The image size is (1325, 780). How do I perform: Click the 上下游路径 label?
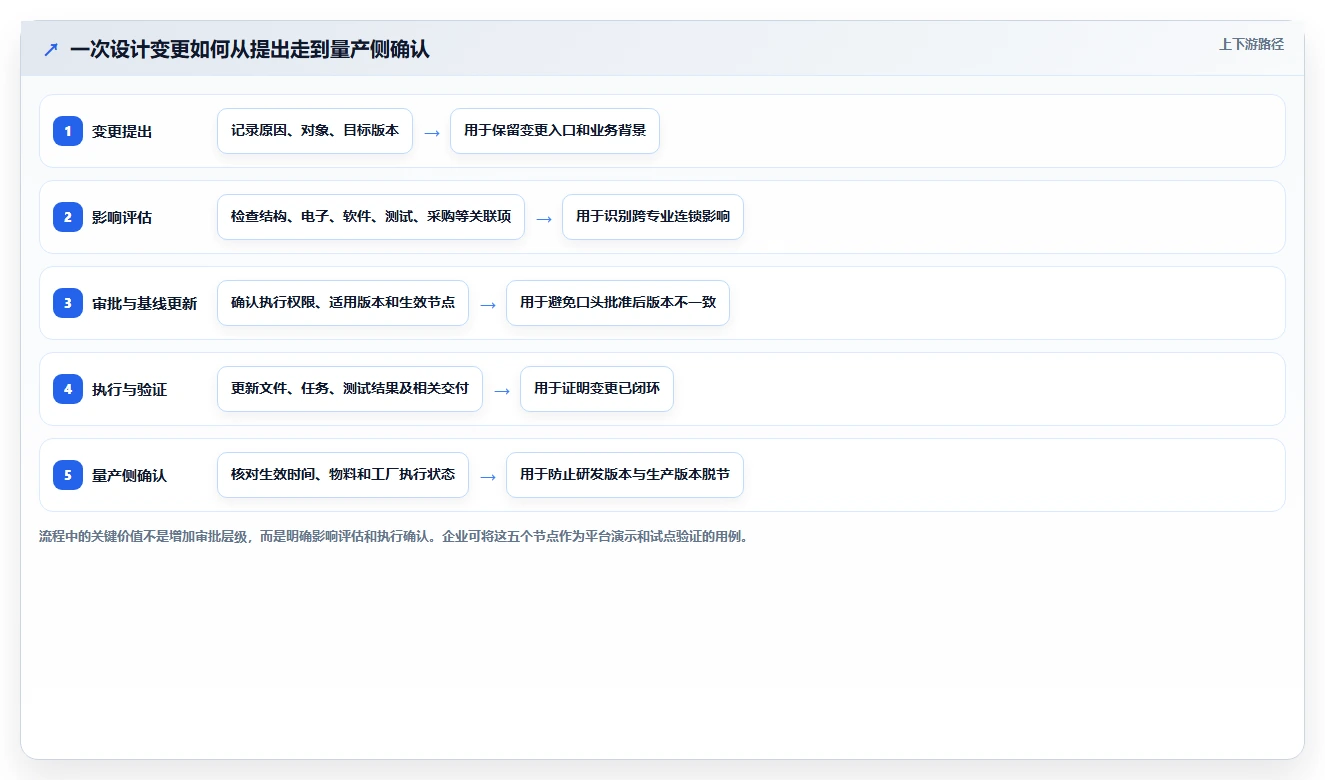[x=1251, y=44]
